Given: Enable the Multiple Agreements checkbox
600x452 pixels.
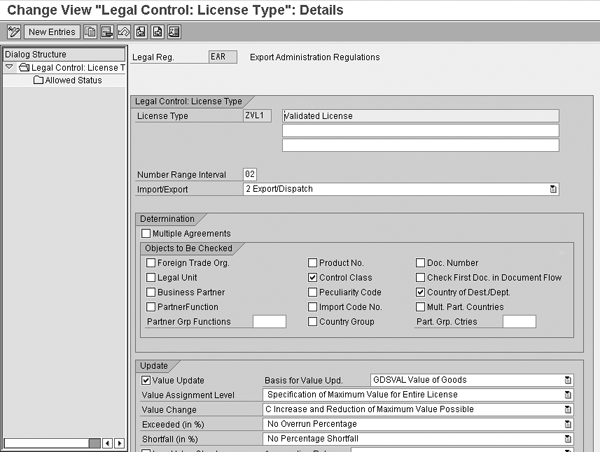Looking at the screenshot, I should click(146, 233).
